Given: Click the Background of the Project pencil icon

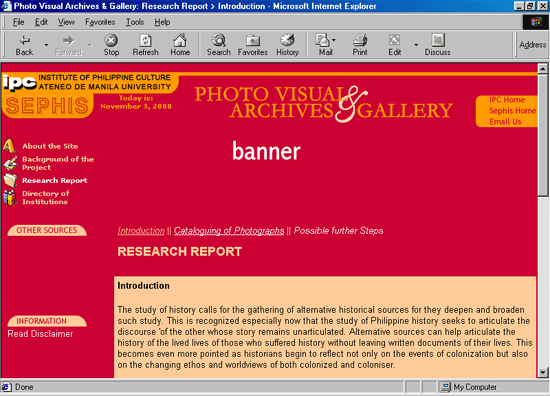Looking at the screenshot, I should pos(10,163).
